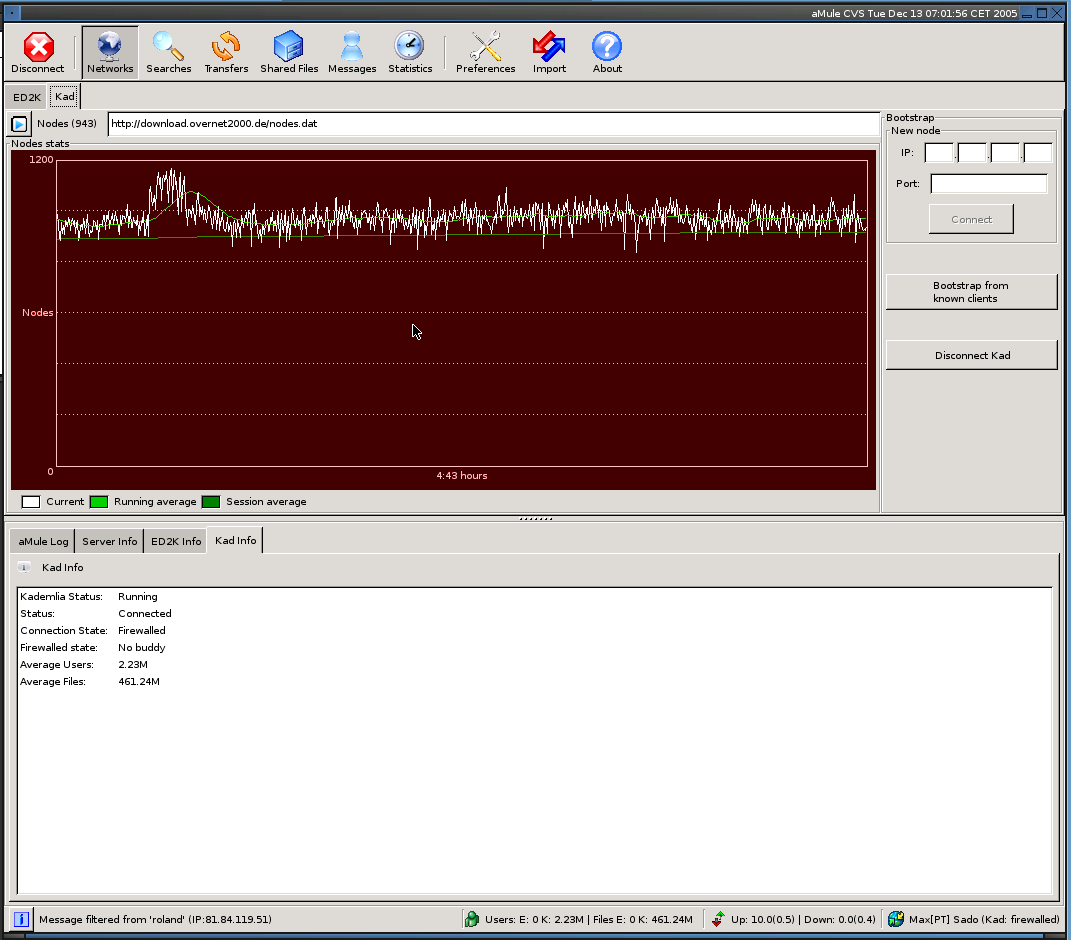This screenshot has width=1071, height=940.
Task: Click the nodes.dat URL input field
Action: 494,124
